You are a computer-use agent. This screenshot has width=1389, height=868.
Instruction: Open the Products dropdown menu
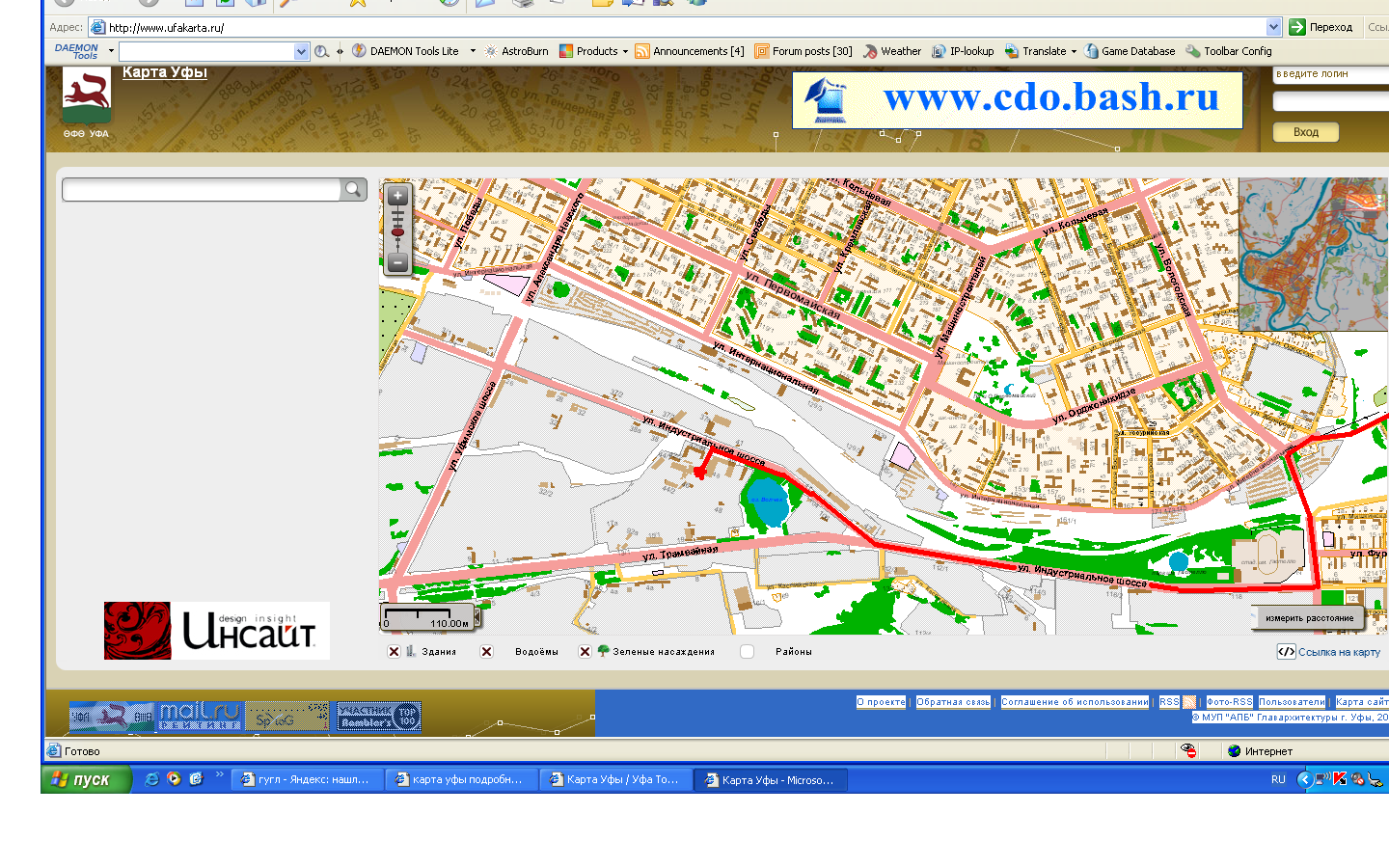[625, 52]
